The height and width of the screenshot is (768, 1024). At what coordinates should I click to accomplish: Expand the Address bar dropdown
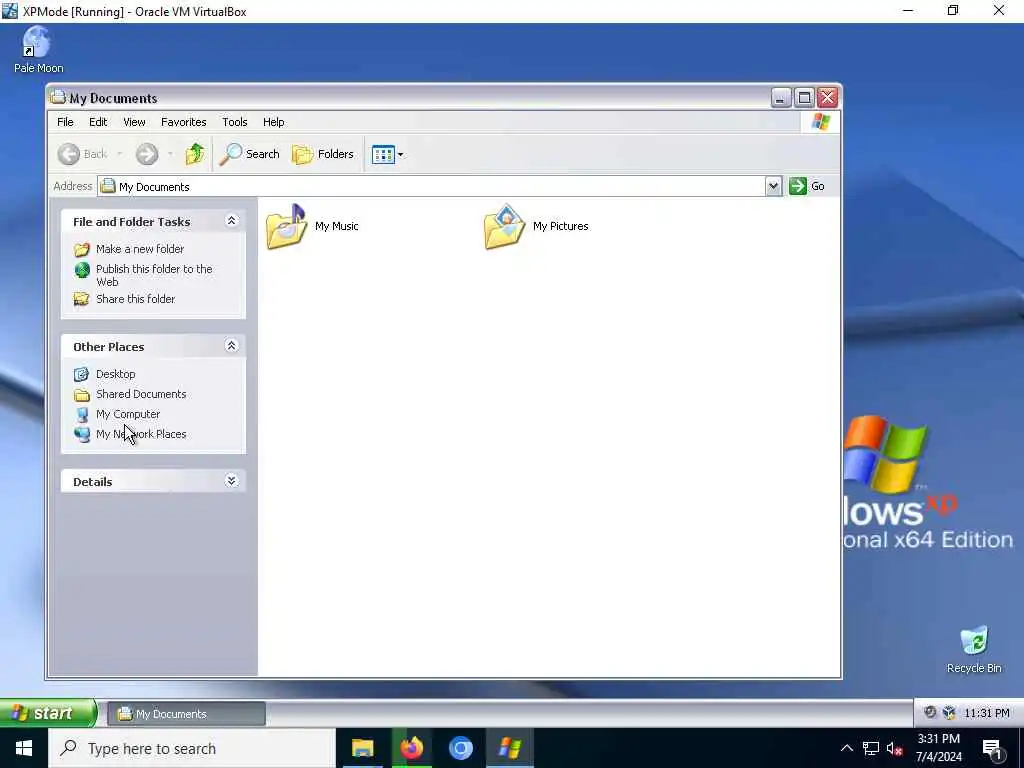pos(773,186)
